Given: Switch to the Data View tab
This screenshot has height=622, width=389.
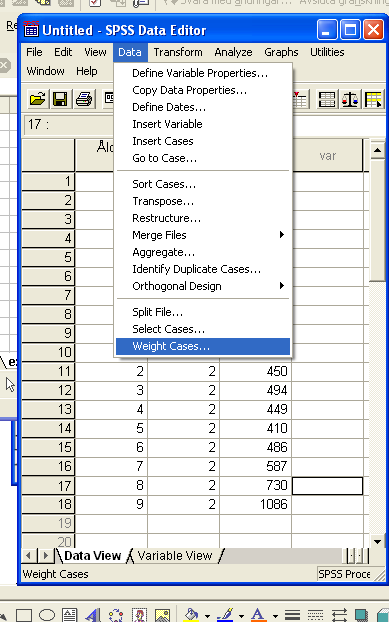Looking at the screenshot, I should [x=92, y=555].
